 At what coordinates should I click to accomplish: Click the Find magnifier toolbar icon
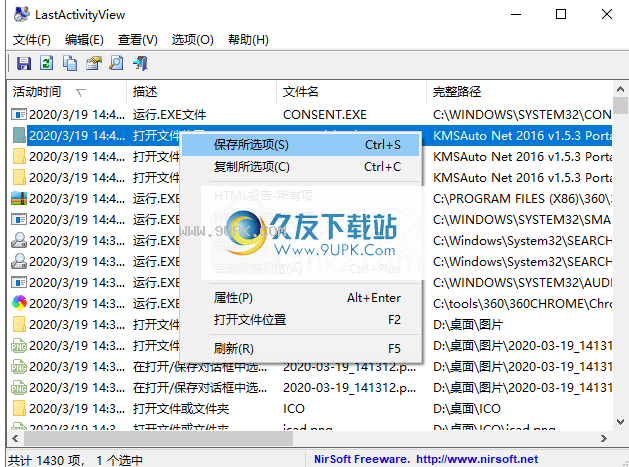point(116,63)
